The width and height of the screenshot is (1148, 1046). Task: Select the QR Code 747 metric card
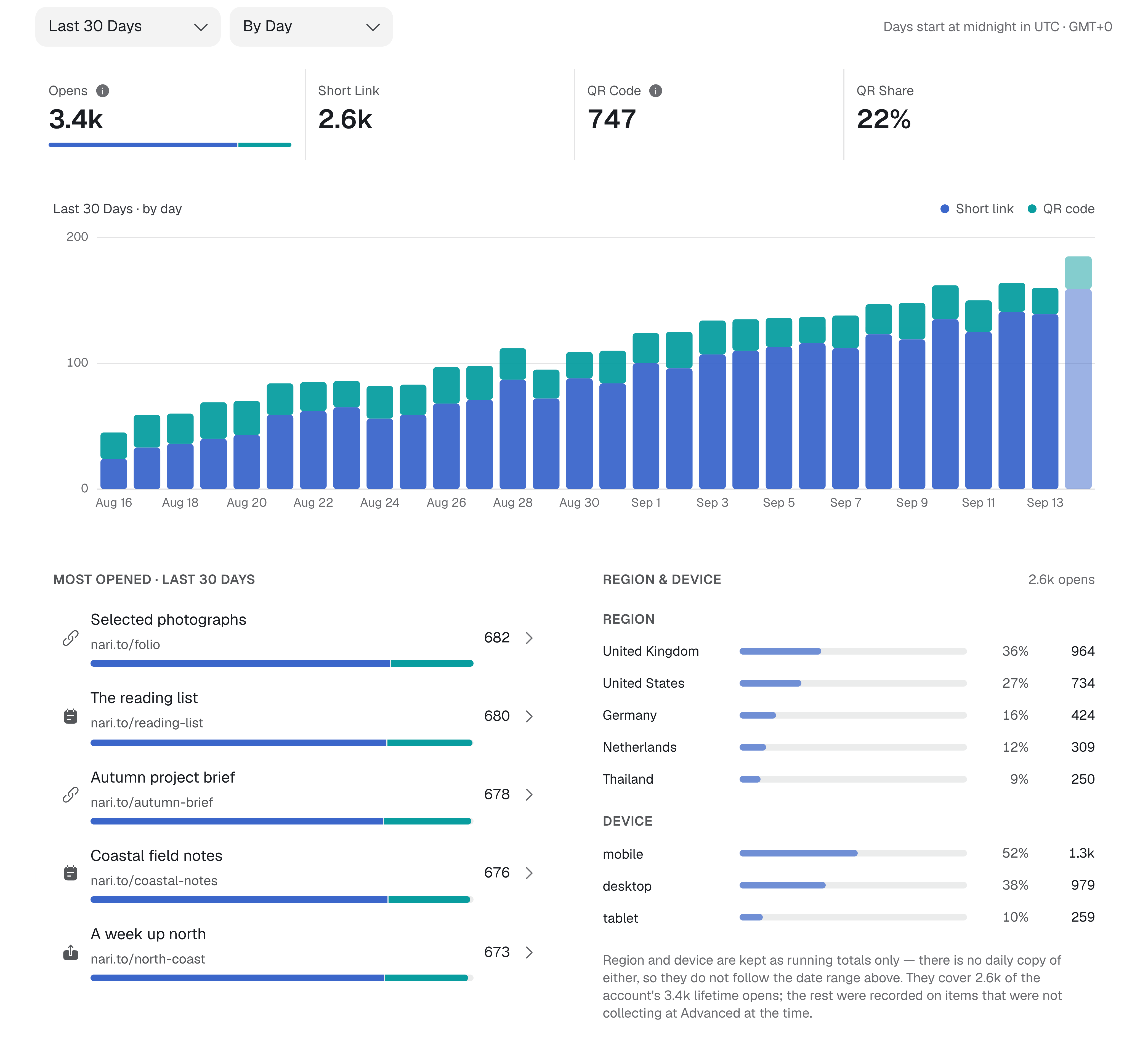(709, 114)
